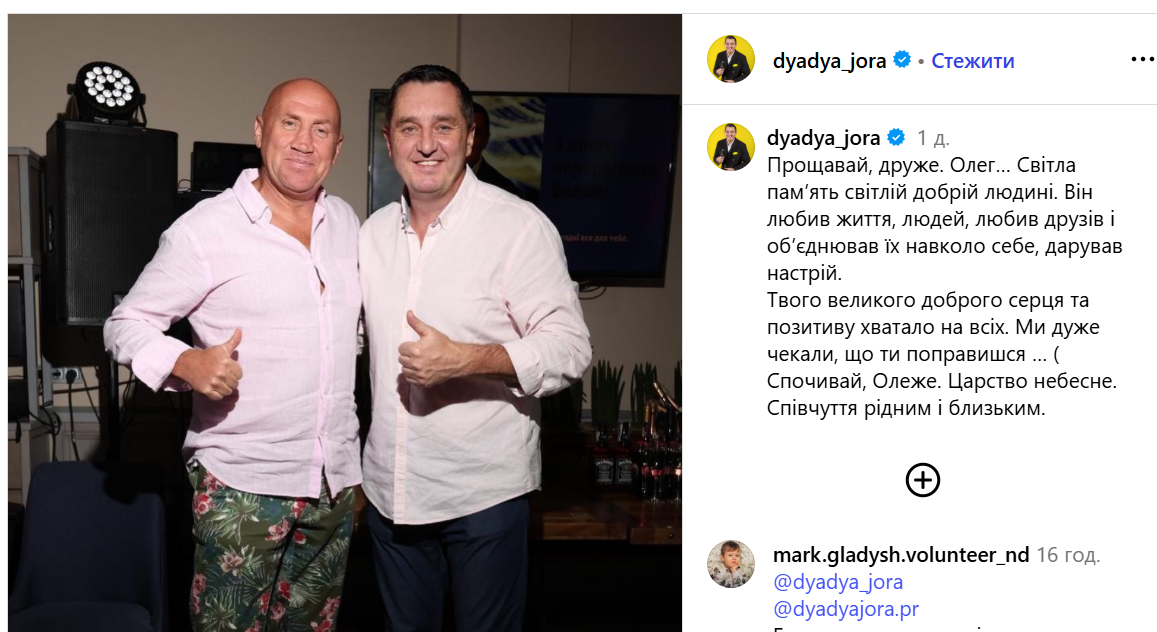This screenshot has height=632, width=1157.
Task: Click the bald man in floral shorts
Action: click(x=244, y=354)
